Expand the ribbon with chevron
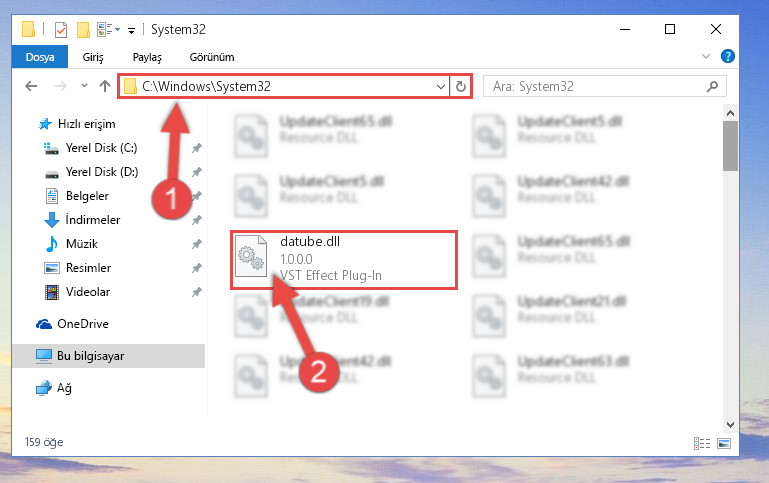Image resolution: width=769 pixels, height=483 pixels. (706, 56)
